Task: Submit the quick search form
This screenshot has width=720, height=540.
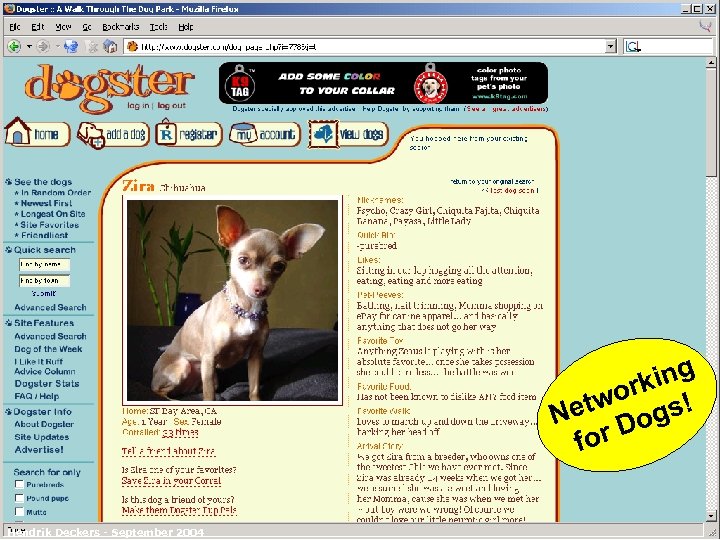Action: (x=44, y=293)
